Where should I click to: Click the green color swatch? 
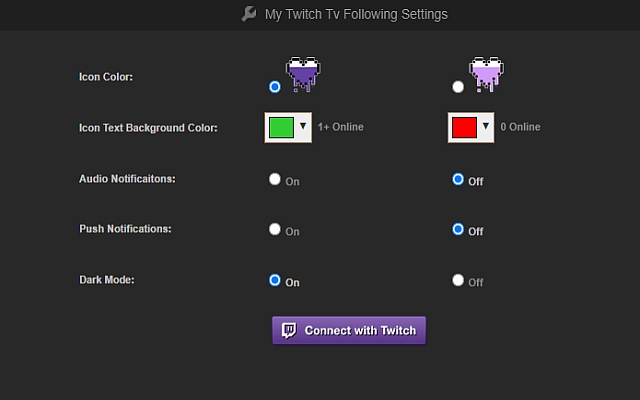(x=281, y=127)
